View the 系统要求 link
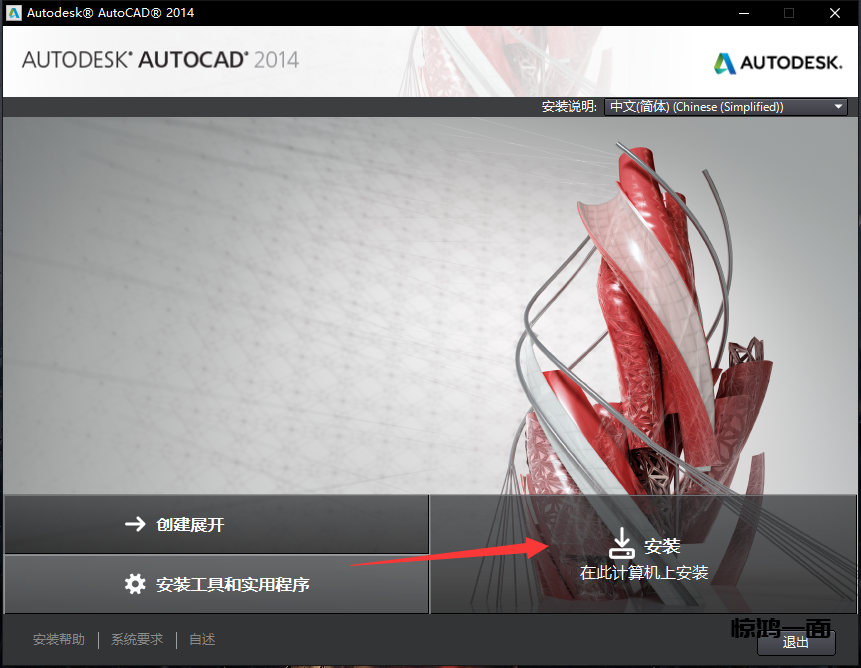 tap(137, 640)
